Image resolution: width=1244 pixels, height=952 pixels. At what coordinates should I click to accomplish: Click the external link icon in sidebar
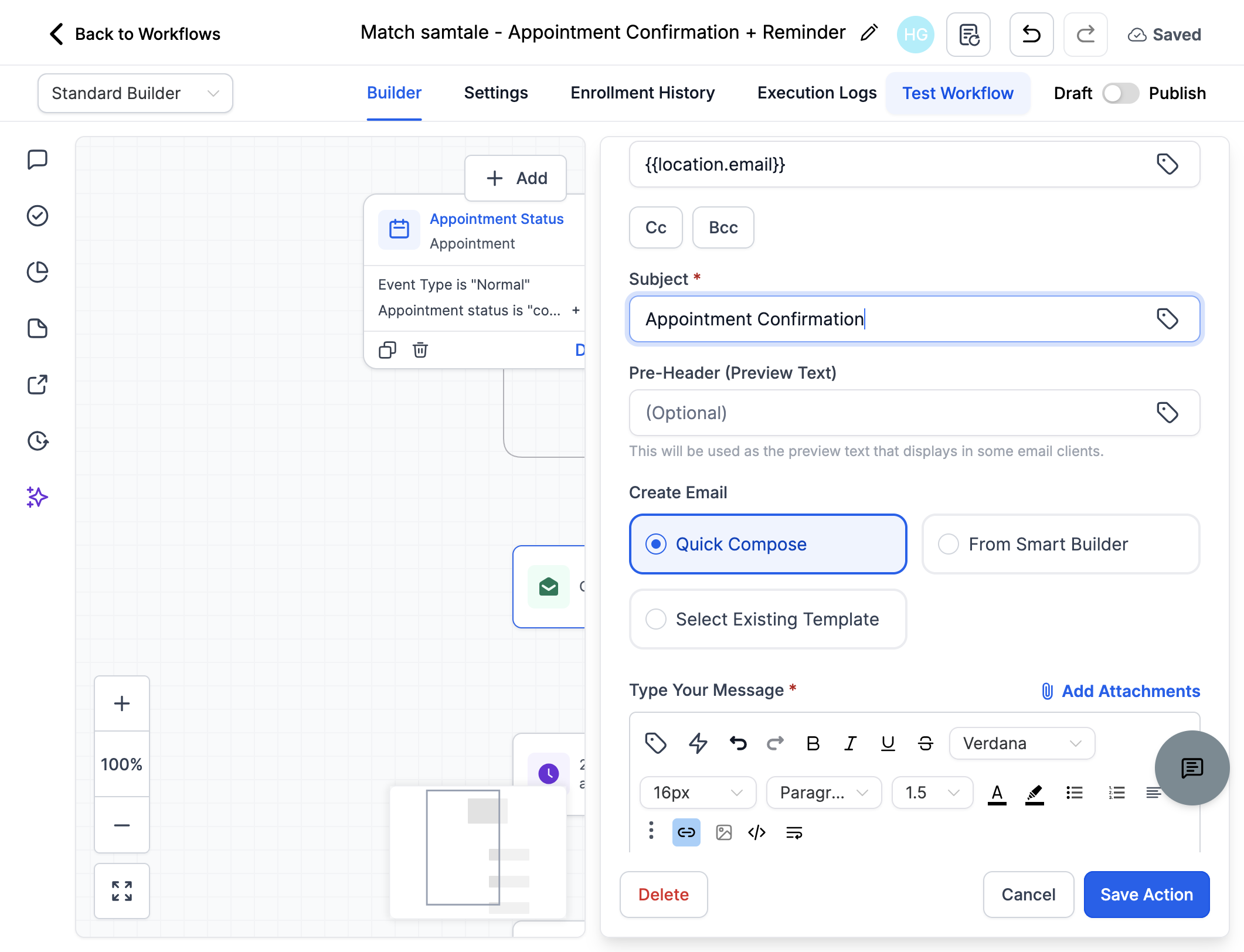pos(38,385)
